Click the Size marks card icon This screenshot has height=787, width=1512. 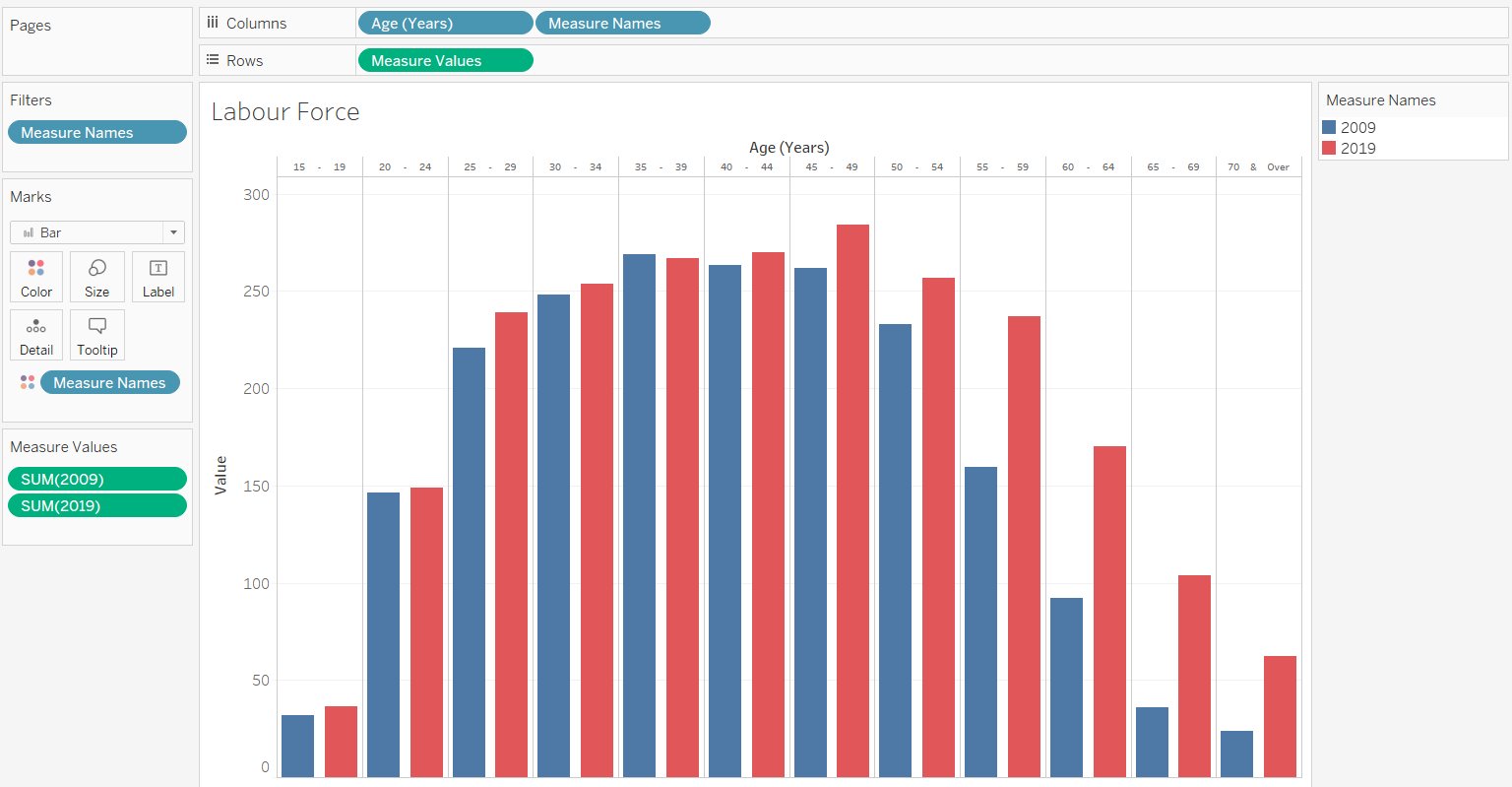97,277
